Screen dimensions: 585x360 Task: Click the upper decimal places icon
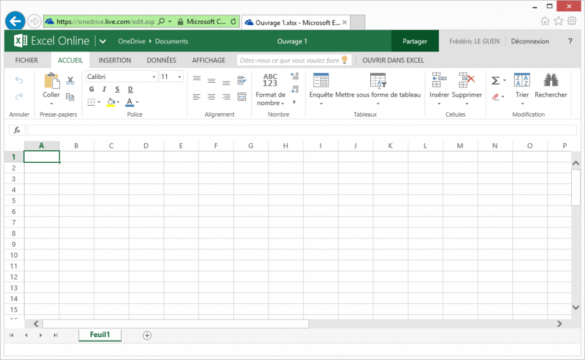pos(295,76)
